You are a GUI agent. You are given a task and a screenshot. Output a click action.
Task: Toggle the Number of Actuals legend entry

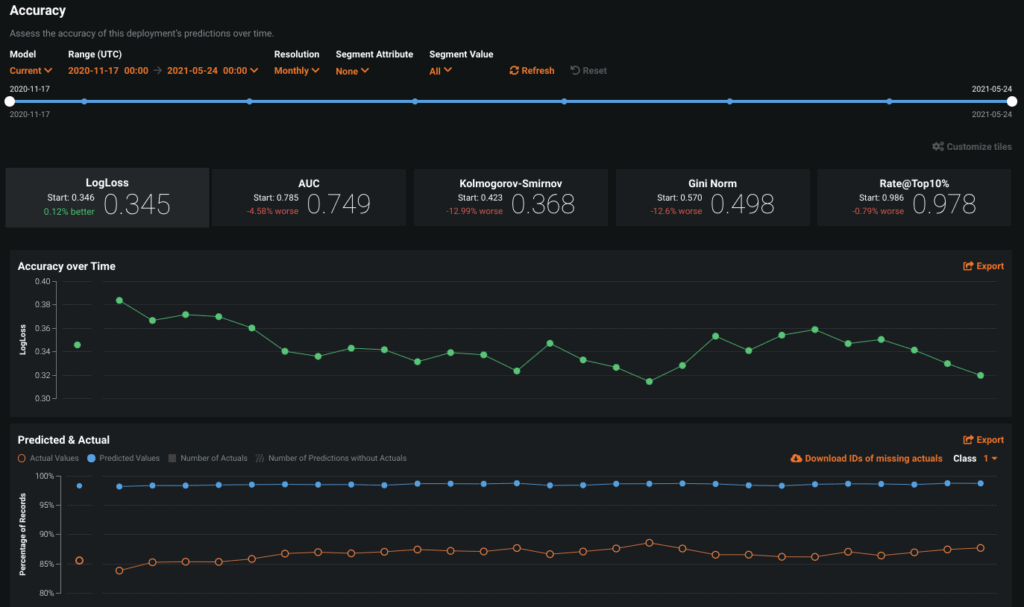click(x=208, y=458)
